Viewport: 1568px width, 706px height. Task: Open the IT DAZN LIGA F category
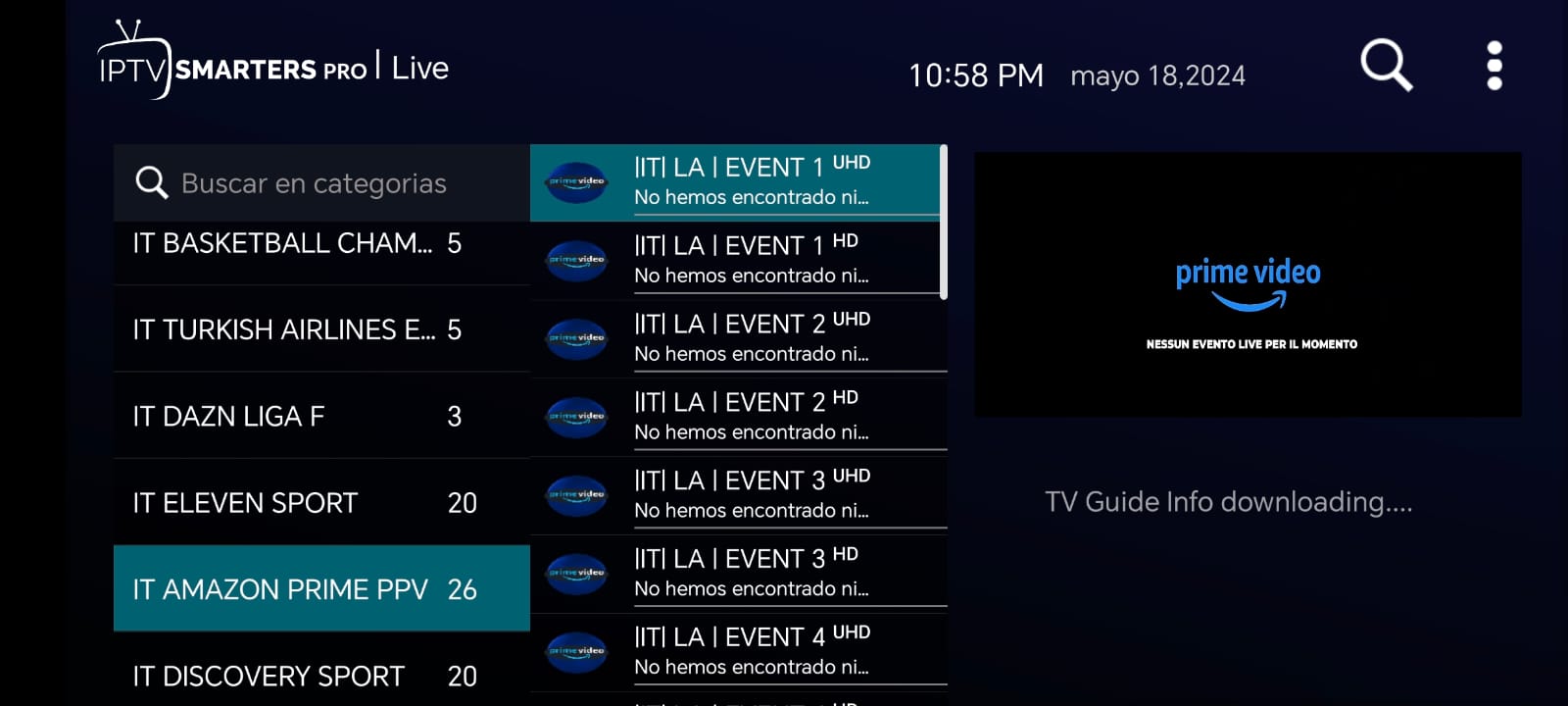[321, 416]
